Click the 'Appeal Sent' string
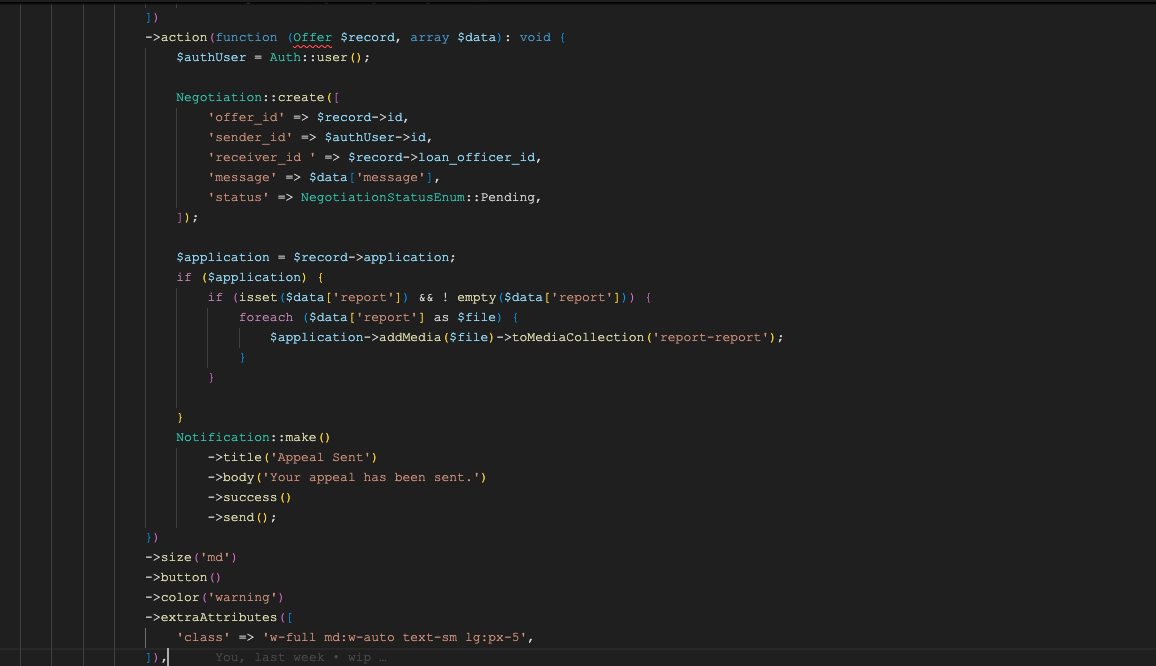1156x666 pixels. coord(320,457)
